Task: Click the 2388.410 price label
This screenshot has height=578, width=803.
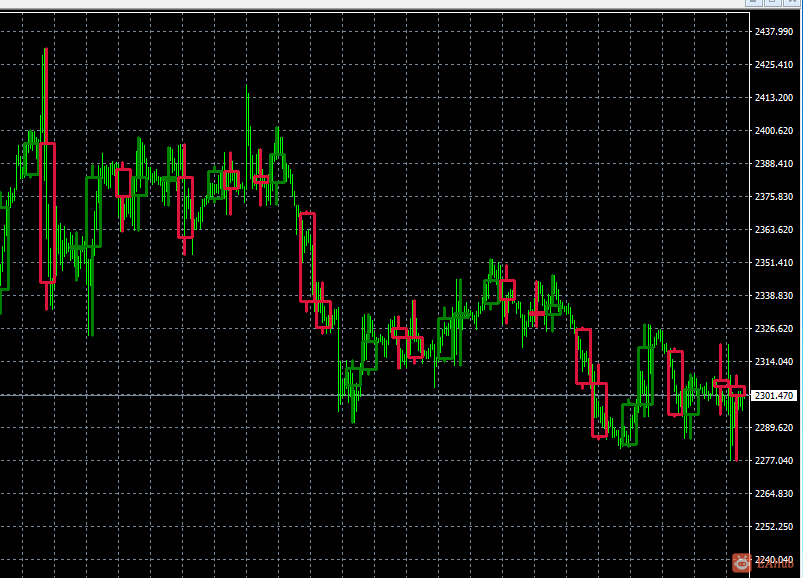Action: point(774,164)
